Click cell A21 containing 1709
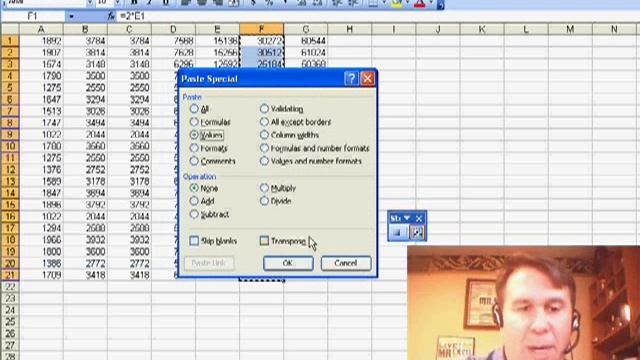 tap(41, 275)
